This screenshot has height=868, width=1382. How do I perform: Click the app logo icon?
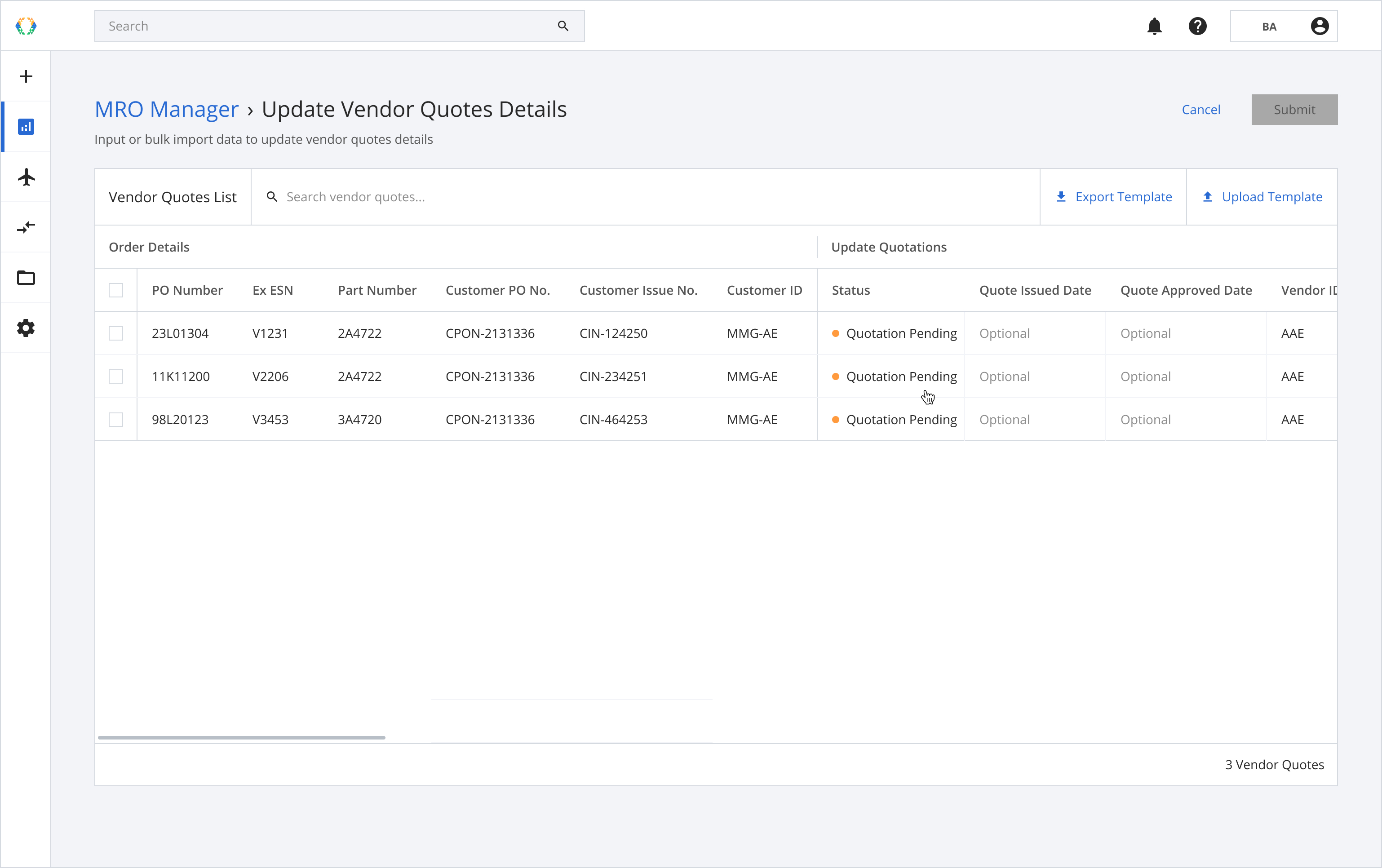pos(26,26)
